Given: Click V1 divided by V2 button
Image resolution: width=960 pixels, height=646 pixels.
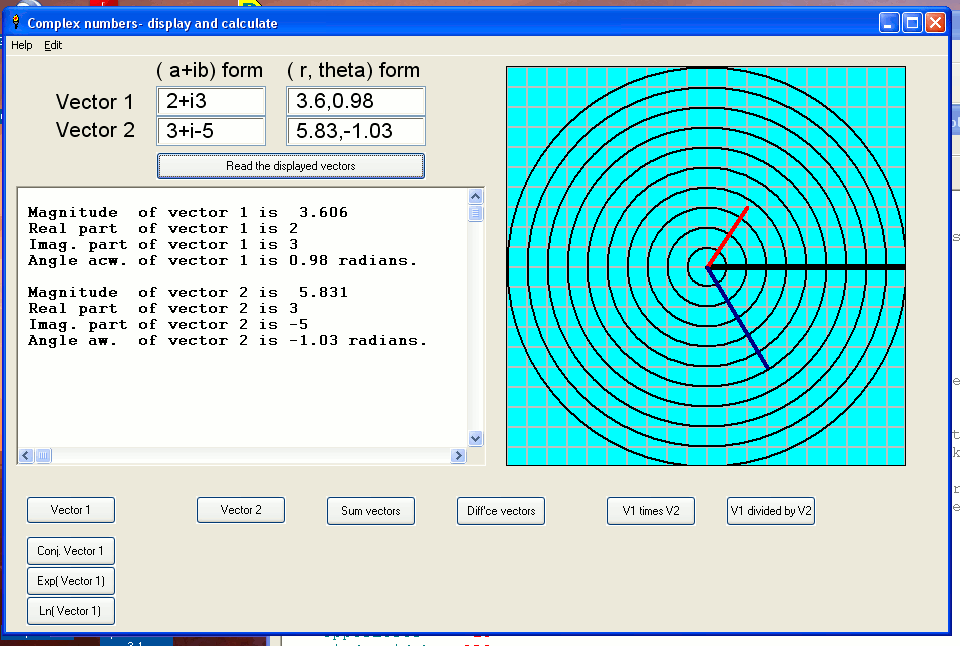Looking at the screenshot, I should (771, 510).
